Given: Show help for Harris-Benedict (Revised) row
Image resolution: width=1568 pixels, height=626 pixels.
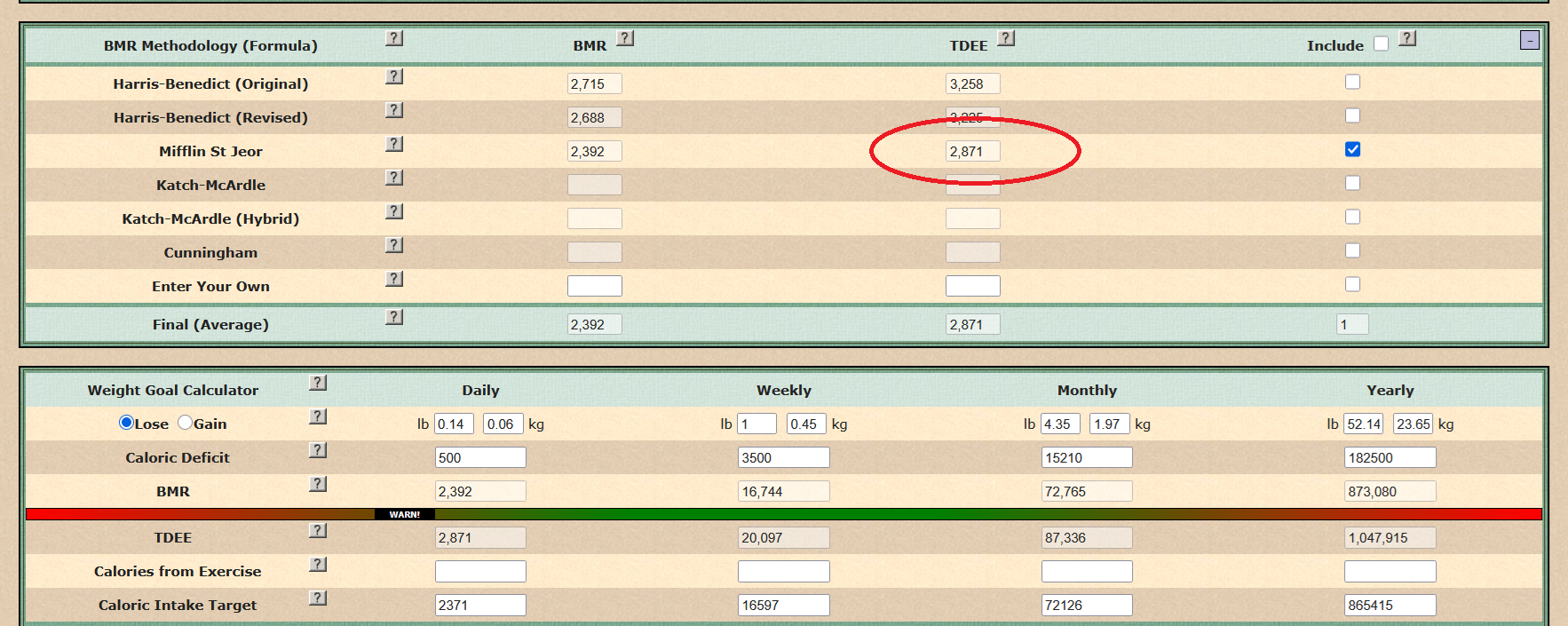Looking at the screenshot, I should click(394, 110).
